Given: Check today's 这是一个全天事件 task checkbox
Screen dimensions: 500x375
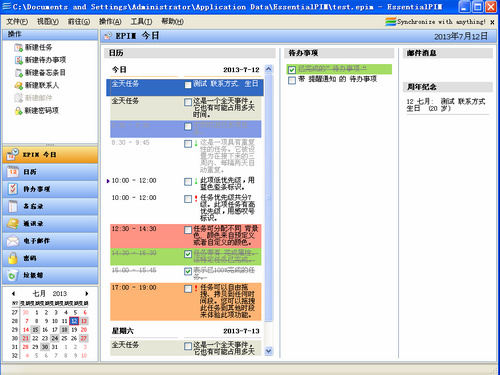Looking at the screenshot, I should (x=188, y=102).
